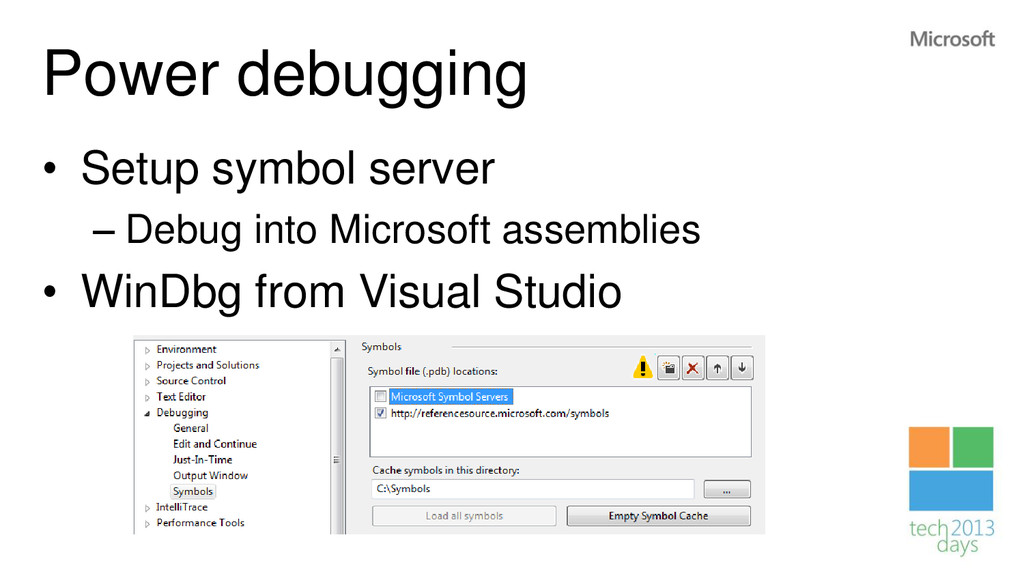Expand Performance Tools node arrow
Image resolution: width=1024 pixels, height=576 pixels.
148,523
